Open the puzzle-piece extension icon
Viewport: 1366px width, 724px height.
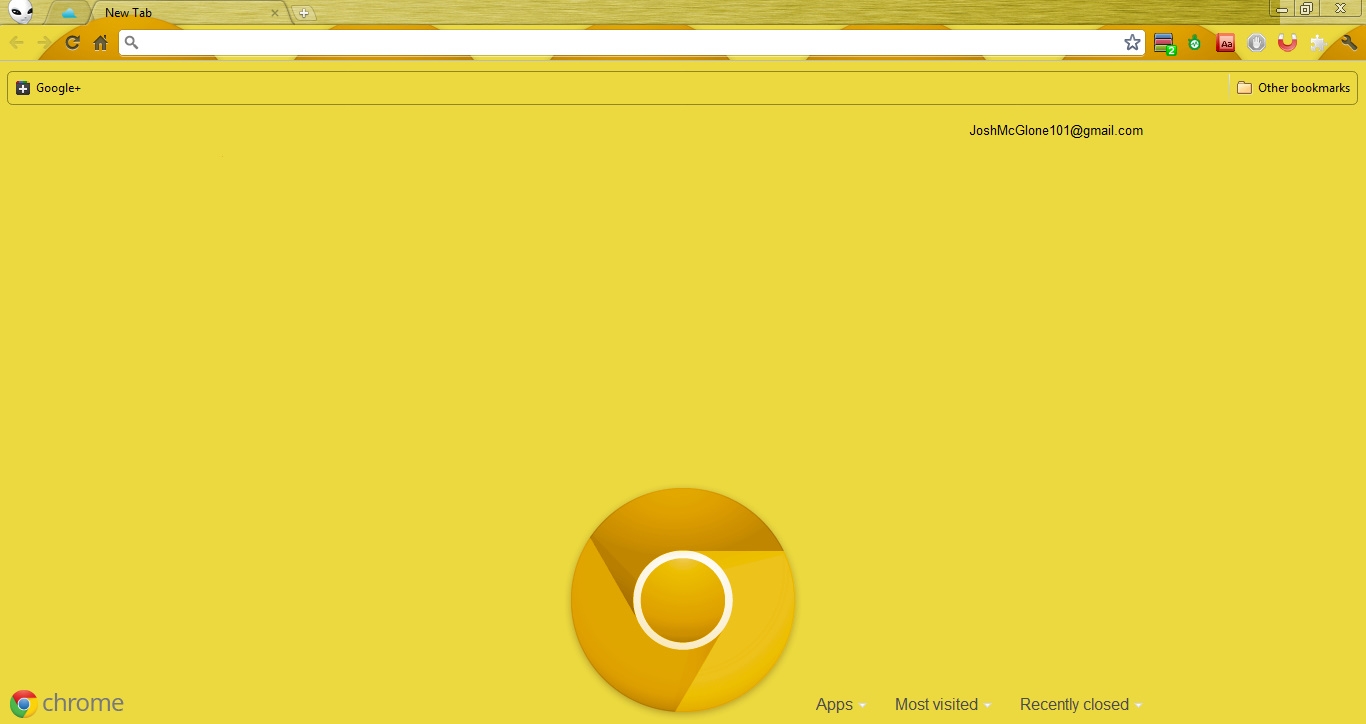(1318, 43)
